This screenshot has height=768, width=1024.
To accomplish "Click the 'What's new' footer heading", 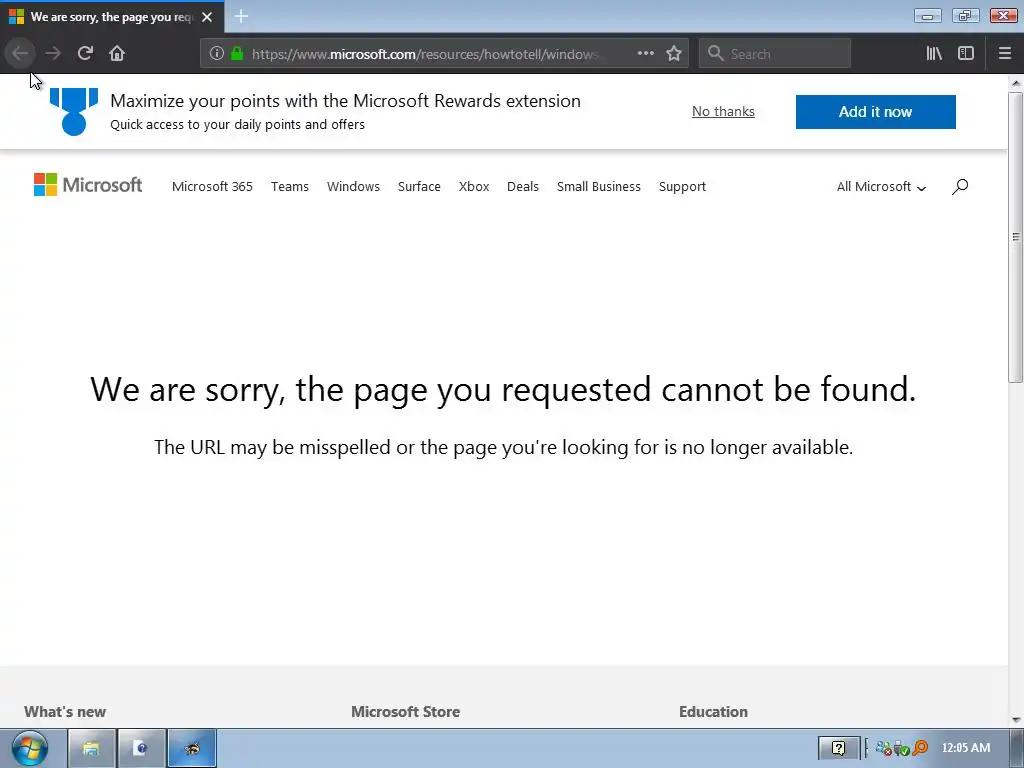I will pyautogui.click(x=65, y=712).
